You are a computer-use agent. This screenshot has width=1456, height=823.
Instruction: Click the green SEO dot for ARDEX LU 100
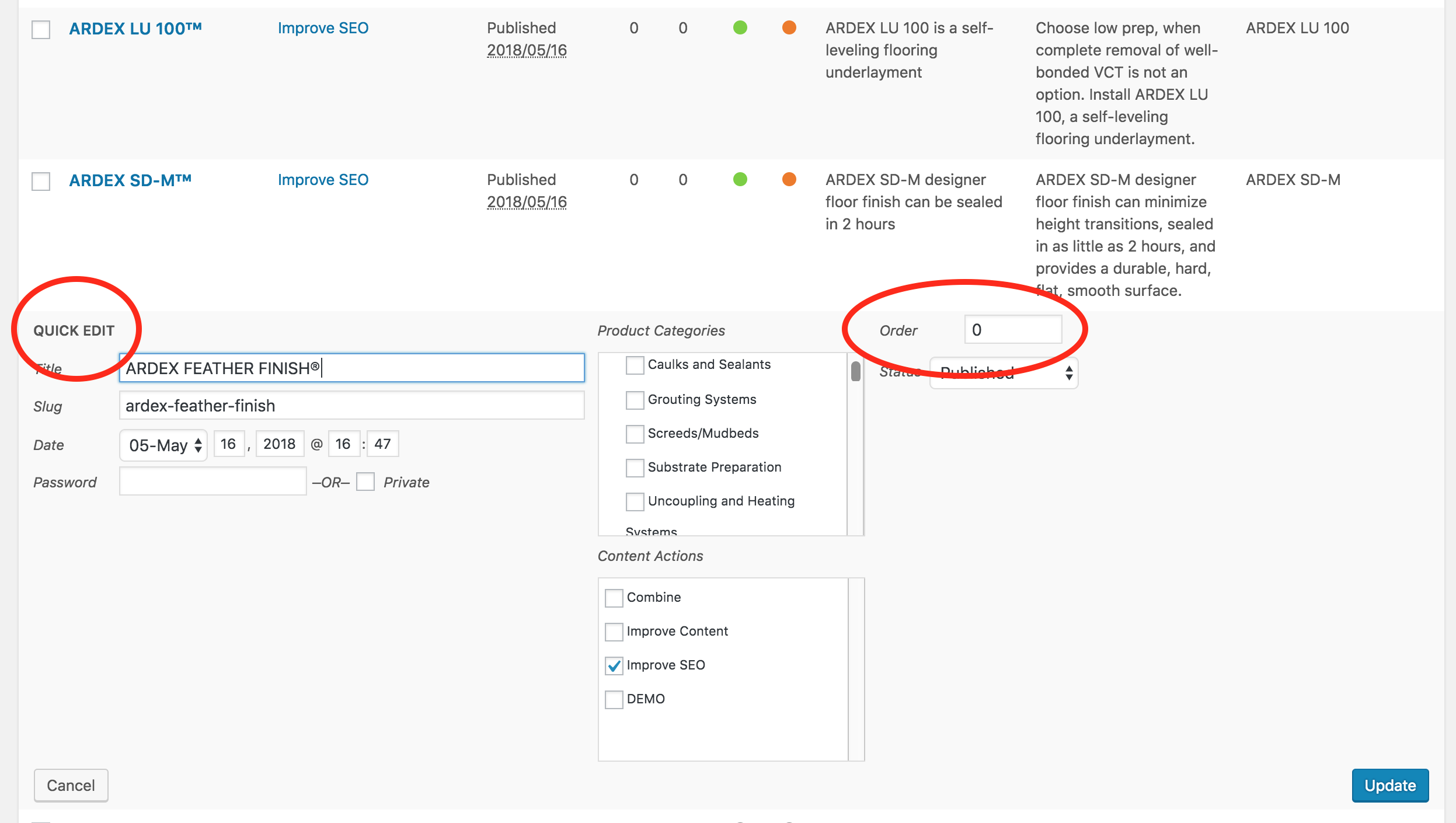[x=740, y=27]
